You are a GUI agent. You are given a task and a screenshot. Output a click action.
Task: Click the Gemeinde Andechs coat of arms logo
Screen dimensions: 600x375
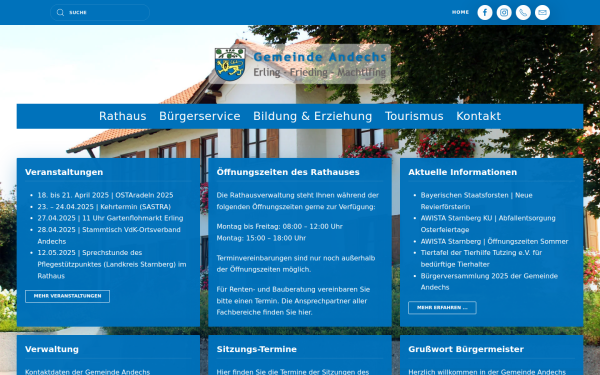[x=230, y=64]
